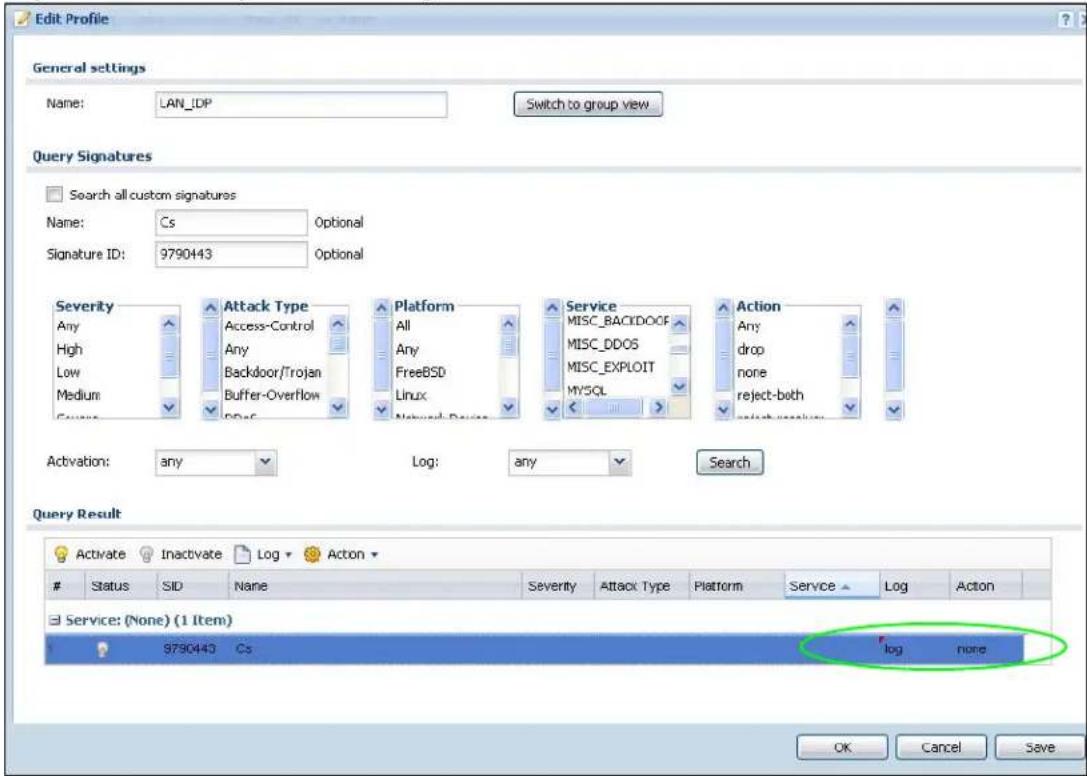Click SID 9790443 in result row
The height and width of the screenshot is (776, 1087).
click(189, 650)
